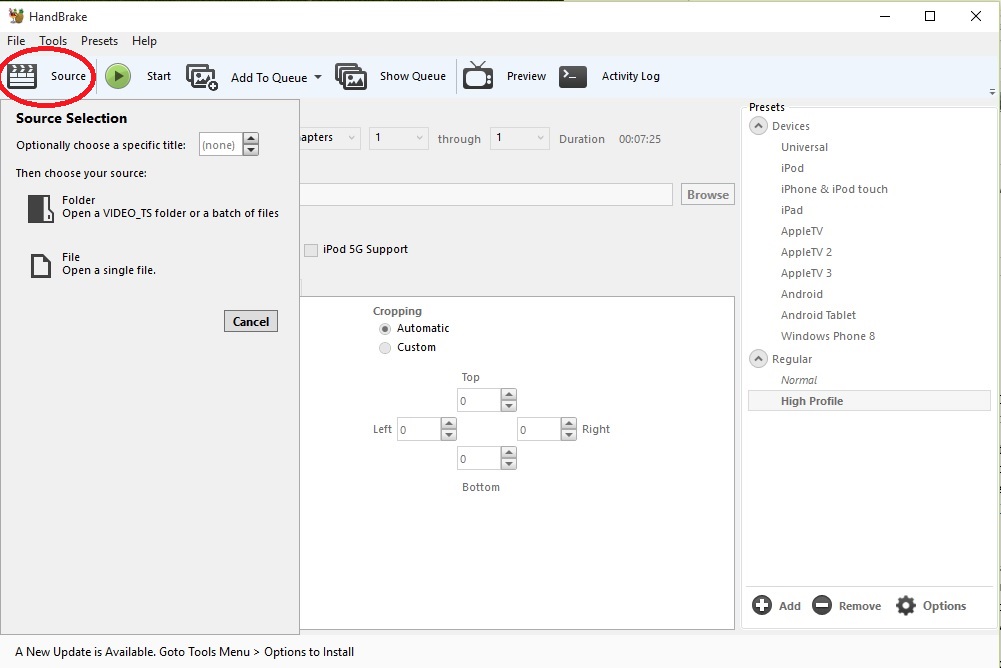The image size is (1001, 668).
Task: Click the Activity Log terminal icon
Action: (573, 76)
